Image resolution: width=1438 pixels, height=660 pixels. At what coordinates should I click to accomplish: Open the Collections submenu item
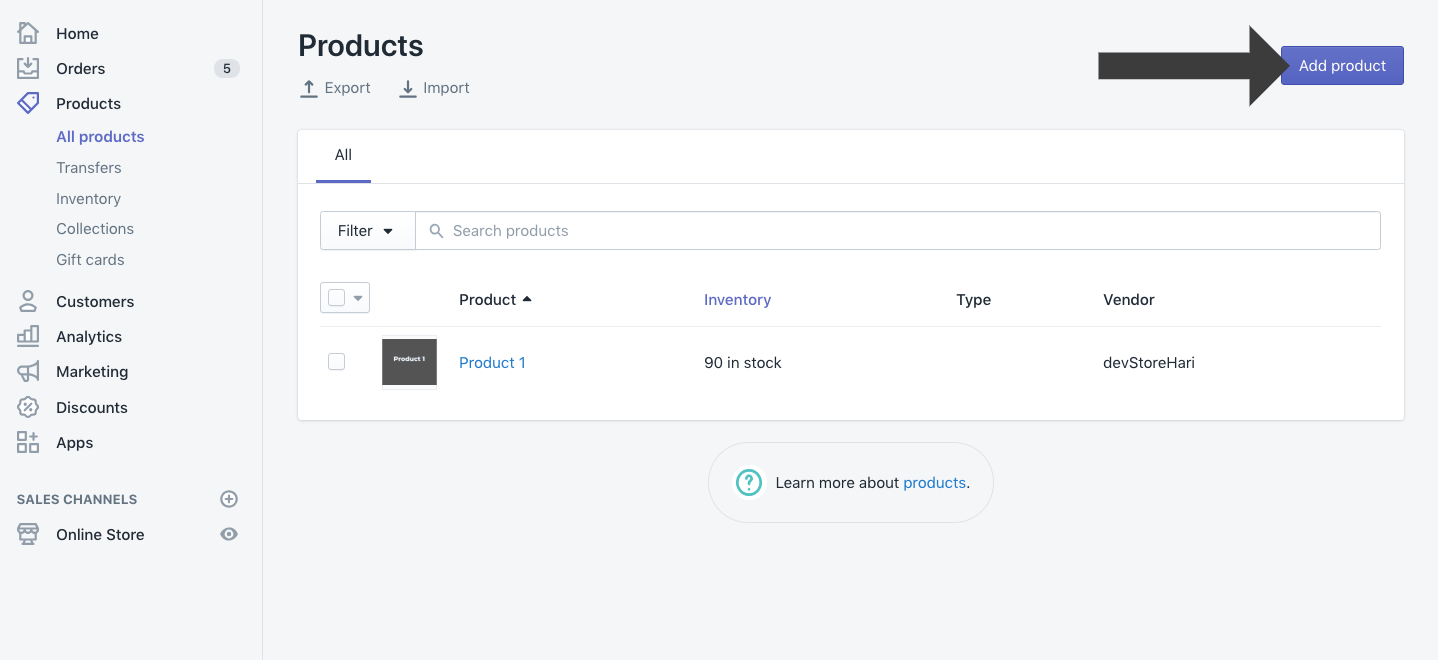point(95,228)
